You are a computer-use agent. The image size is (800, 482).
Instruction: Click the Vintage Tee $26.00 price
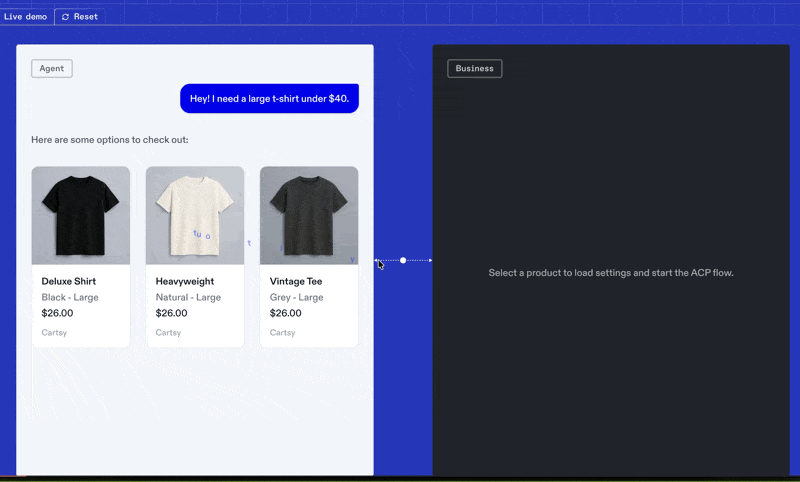click(285, 313)
